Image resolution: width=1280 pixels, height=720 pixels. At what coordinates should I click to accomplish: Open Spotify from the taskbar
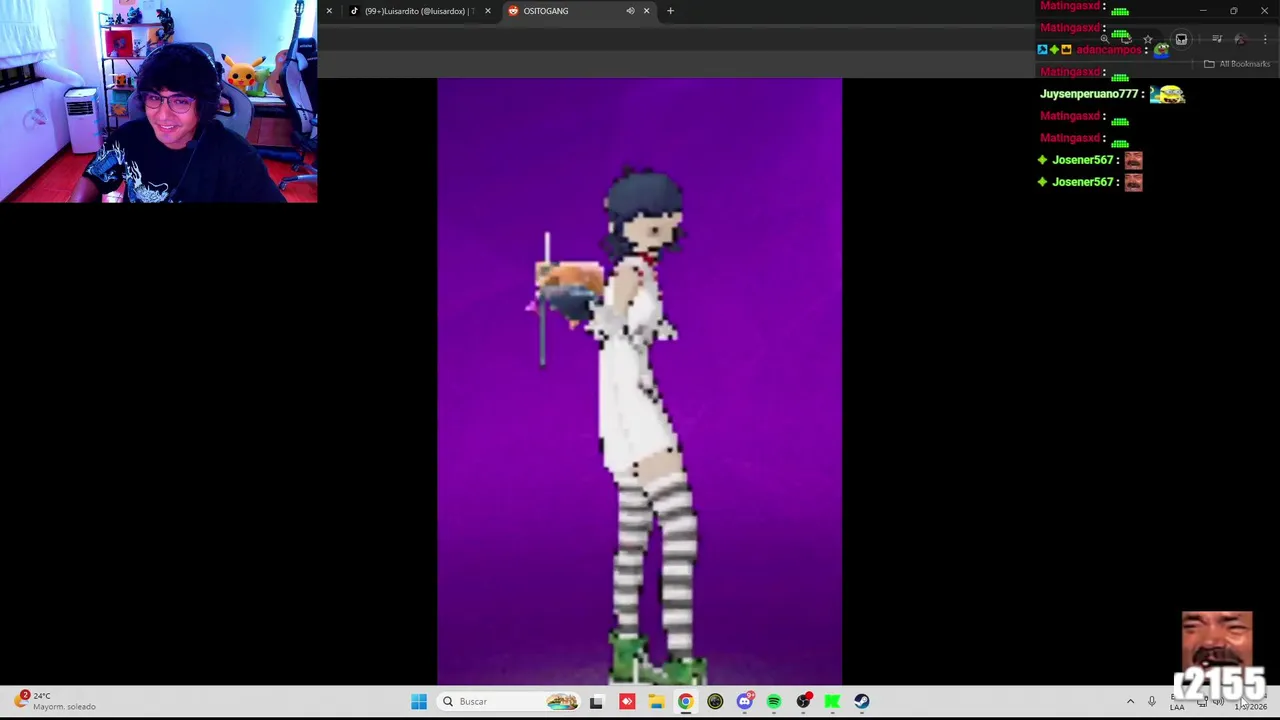coord(774,702)
